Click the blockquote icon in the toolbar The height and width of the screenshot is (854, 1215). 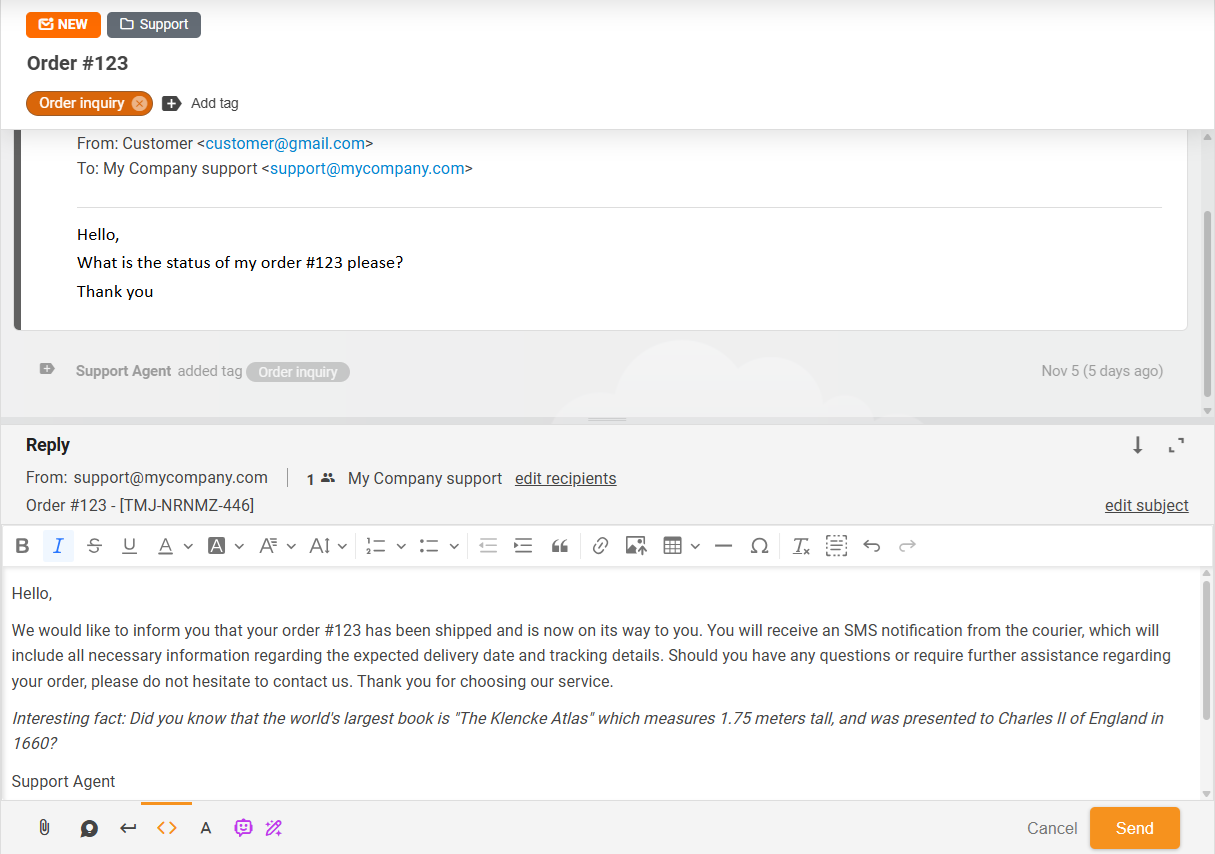(x=560, y=546)
